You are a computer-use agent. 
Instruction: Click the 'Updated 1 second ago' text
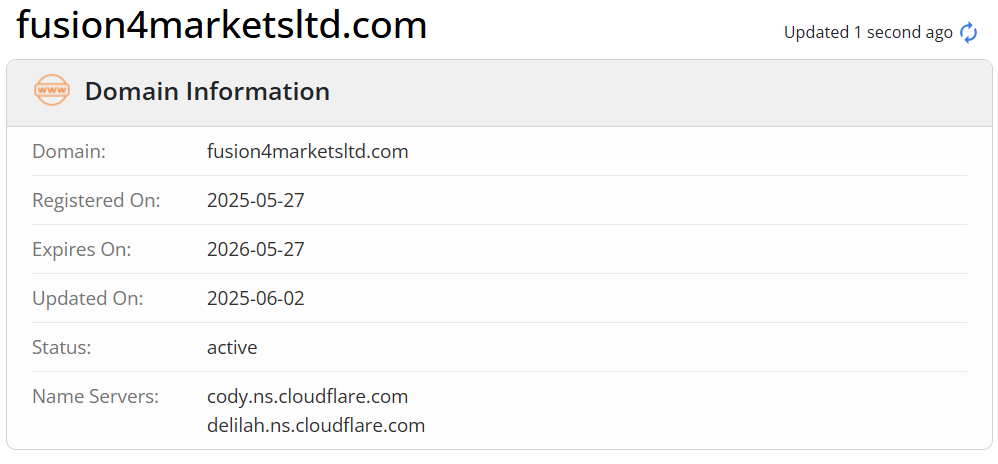coord(867,33)
